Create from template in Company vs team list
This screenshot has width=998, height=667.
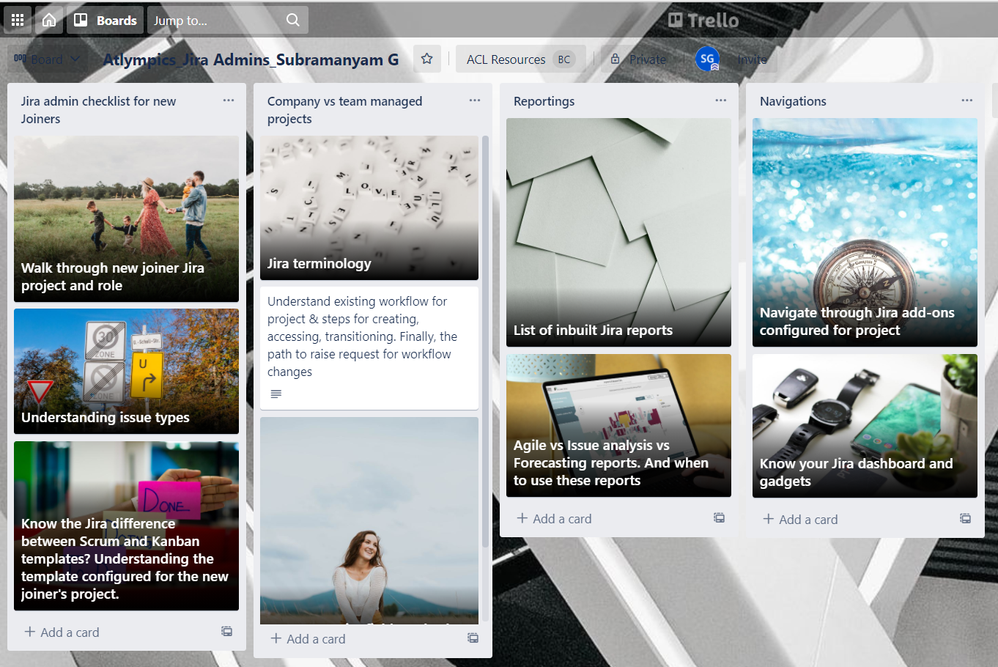click(473, 638)
